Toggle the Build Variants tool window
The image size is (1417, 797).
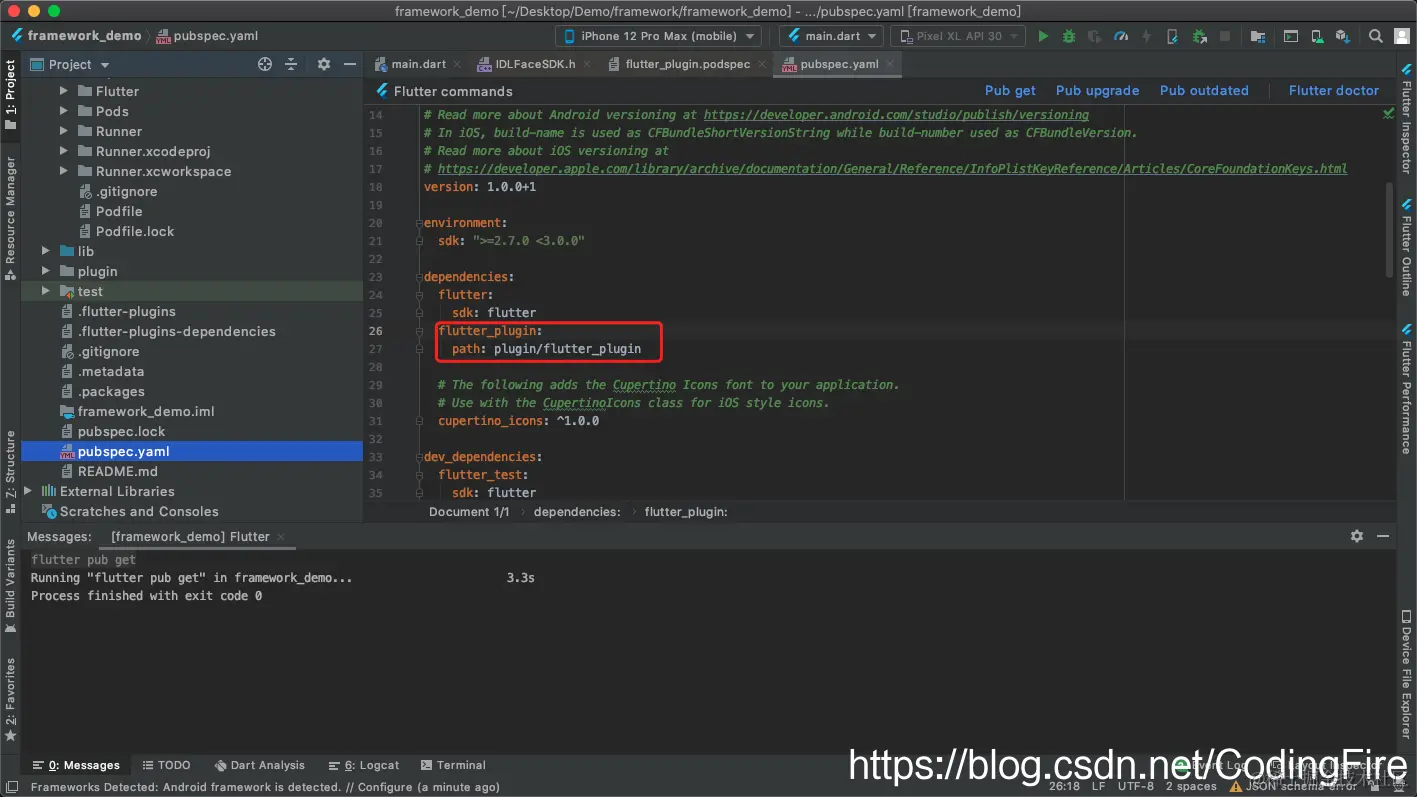[11, 586]
